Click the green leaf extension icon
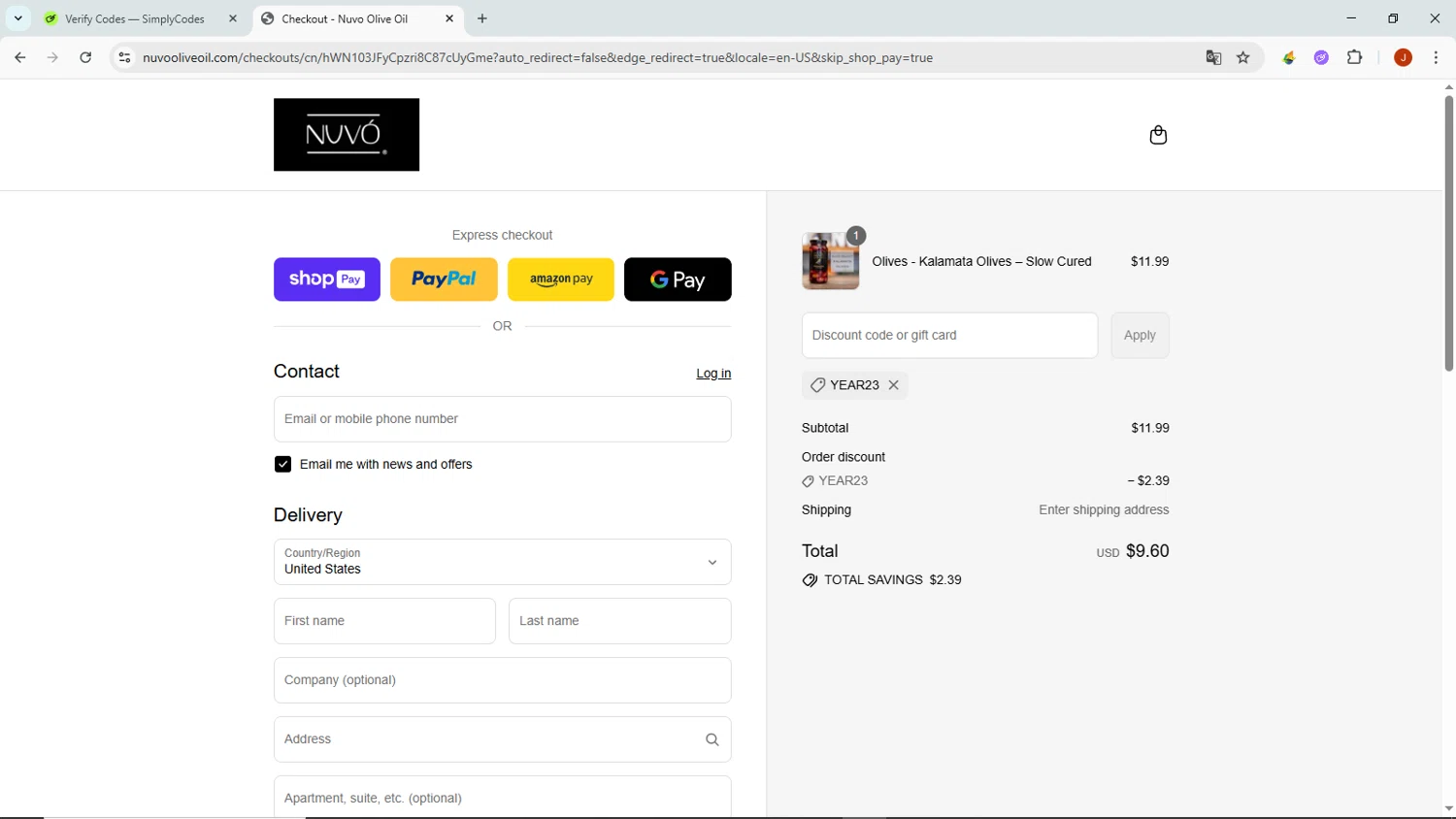This screenshot has height=819, width=1456. (1289, 57)
